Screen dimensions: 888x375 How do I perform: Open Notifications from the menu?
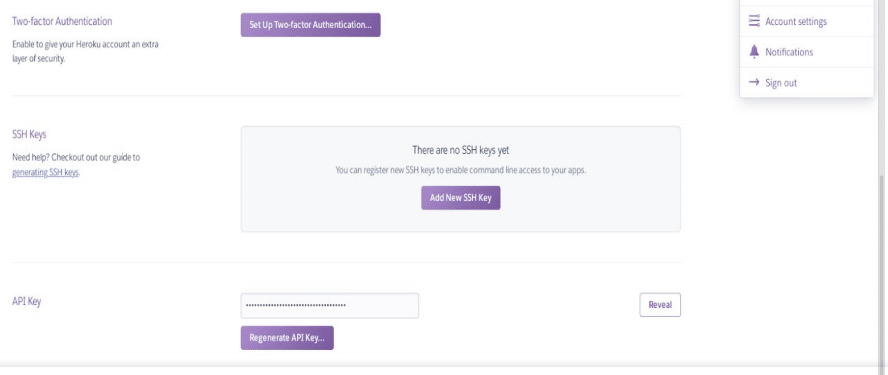[x=806, y=52]
